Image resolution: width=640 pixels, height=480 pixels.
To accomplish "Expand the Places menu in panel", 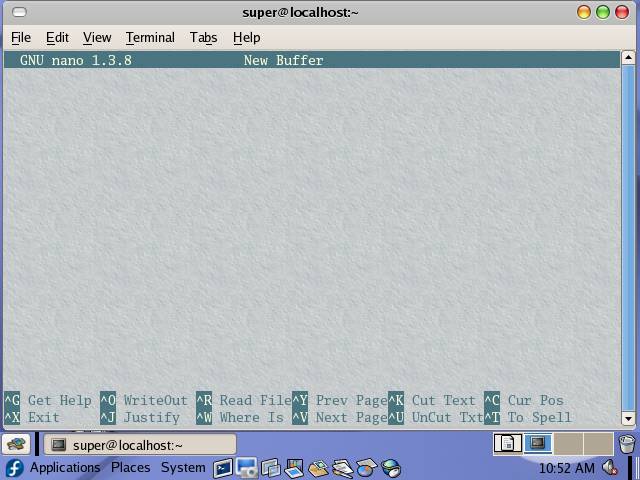I will (x=130, y=468).
